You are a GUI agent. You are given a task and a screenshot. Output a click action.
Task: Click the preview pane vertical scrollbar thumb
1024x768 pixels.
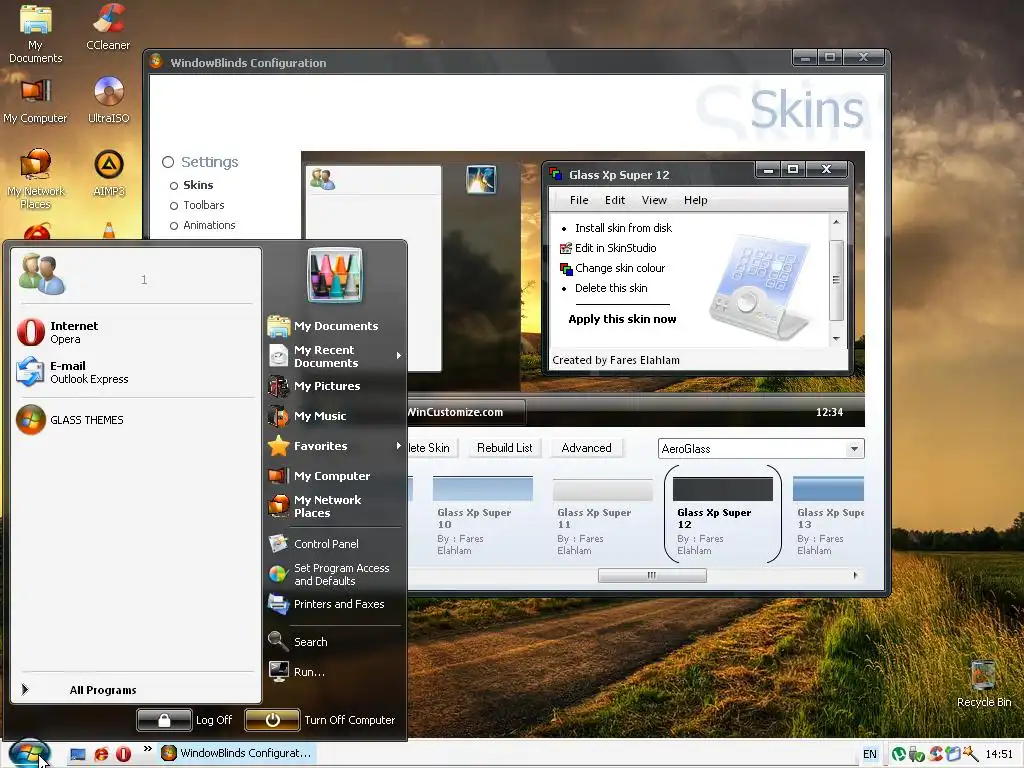tap(836, 280)
